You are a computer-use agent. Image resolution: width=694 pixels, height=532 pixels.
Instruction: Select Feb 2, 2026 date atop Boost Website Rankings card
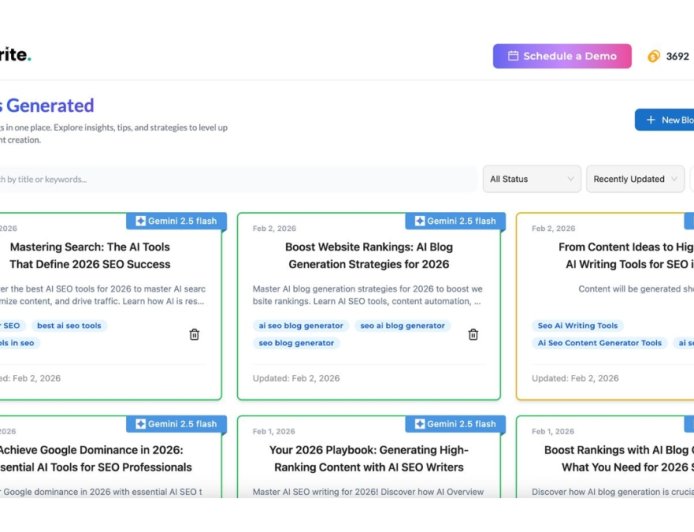tap(274, 228)
